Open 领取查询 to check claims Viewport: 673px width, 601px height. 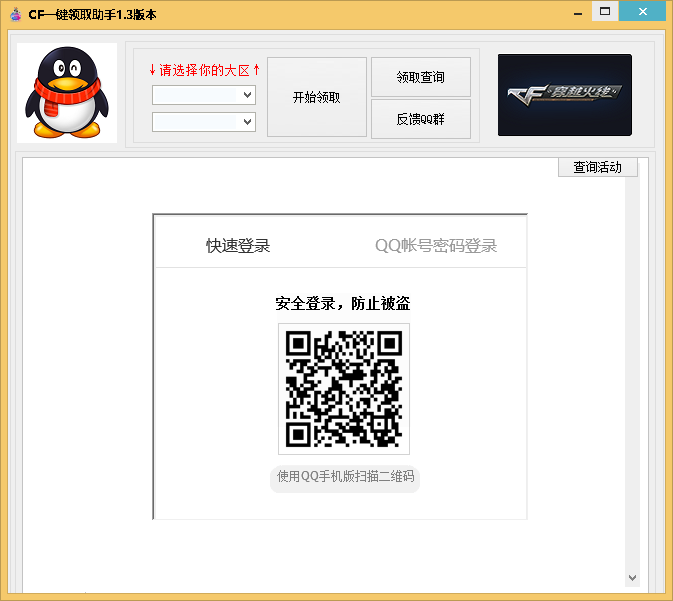(420, 77)
